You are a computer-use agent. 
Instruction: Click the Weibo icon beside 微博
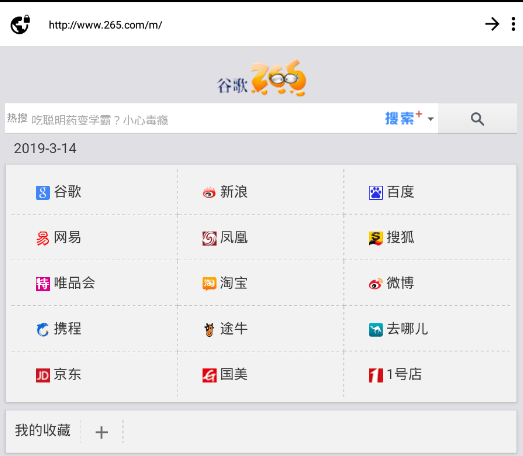[376, 284]
